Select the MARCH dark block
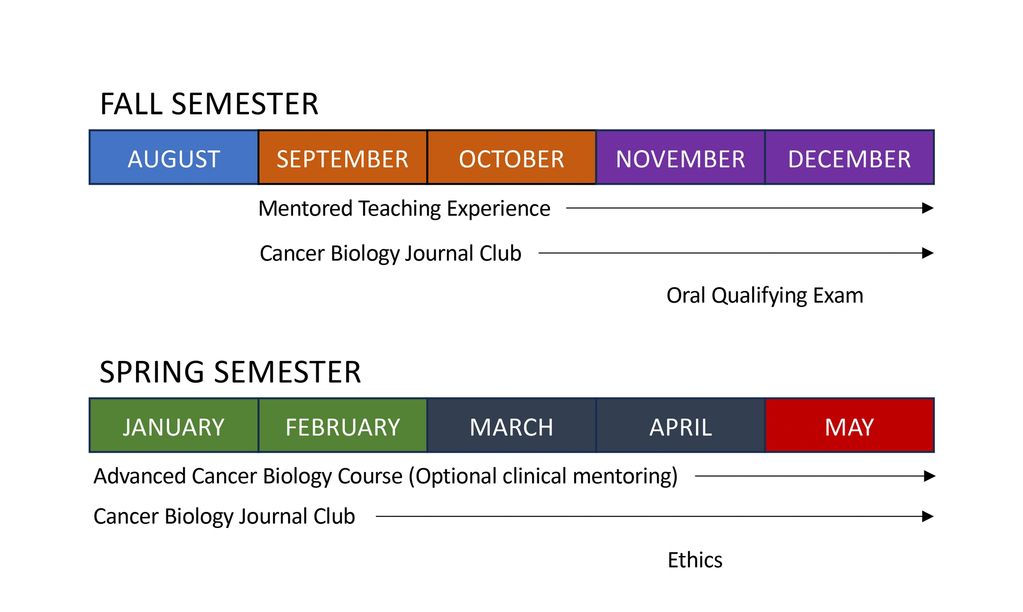 (511, 426)
